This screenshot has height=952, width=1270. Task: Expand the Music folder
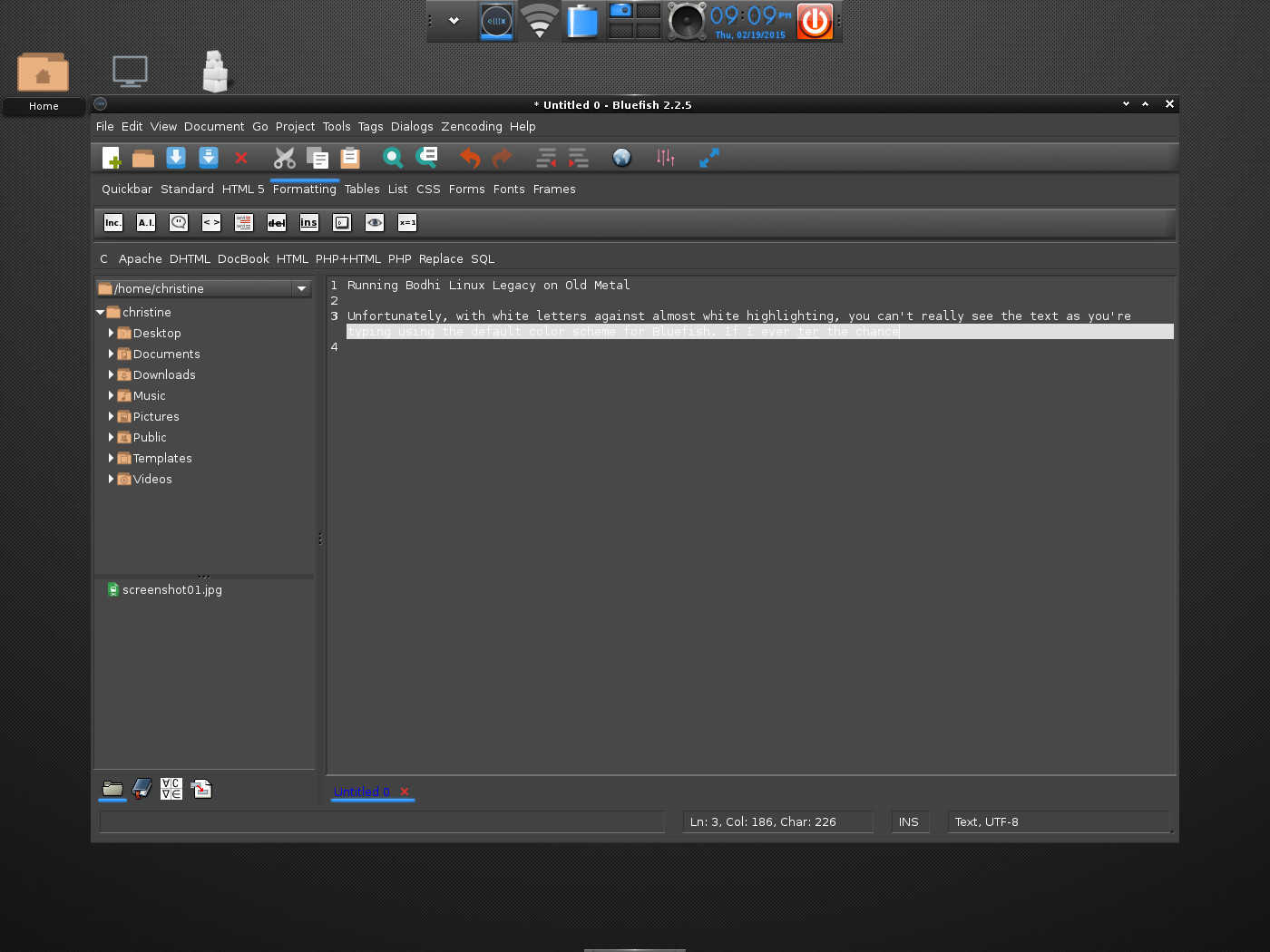coord(111,395)
